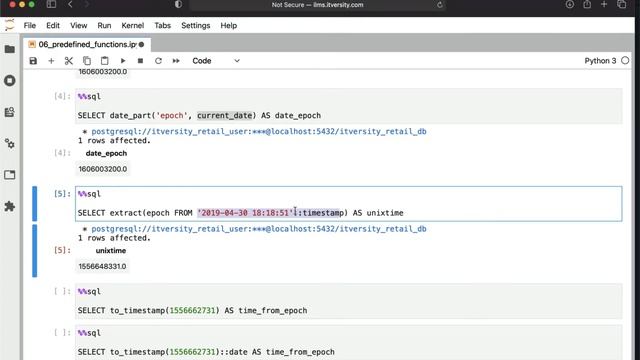Open postgresql link under cell 4 output
Viewport: 640px width, 360px height.
coord(259,131)
